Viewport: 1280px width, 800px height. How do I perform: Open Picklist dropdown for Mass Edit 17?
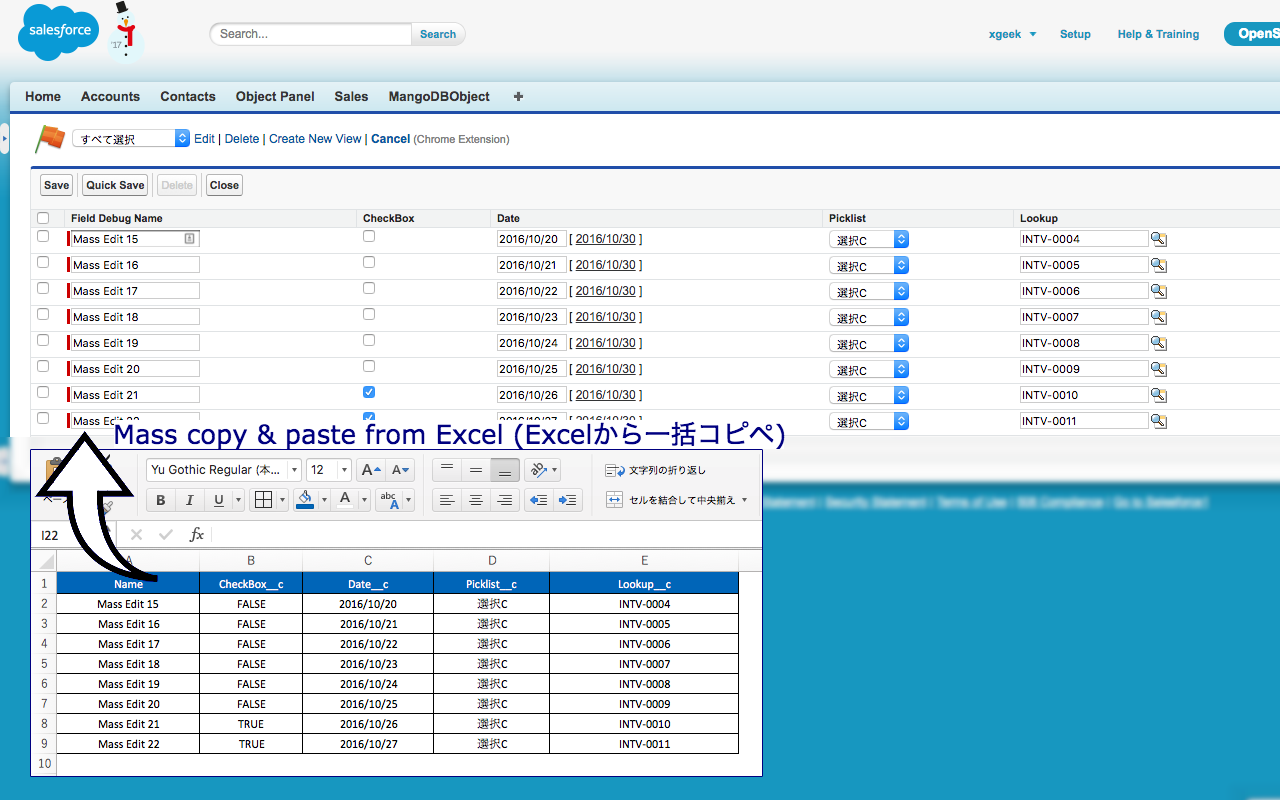coord(869,292)
